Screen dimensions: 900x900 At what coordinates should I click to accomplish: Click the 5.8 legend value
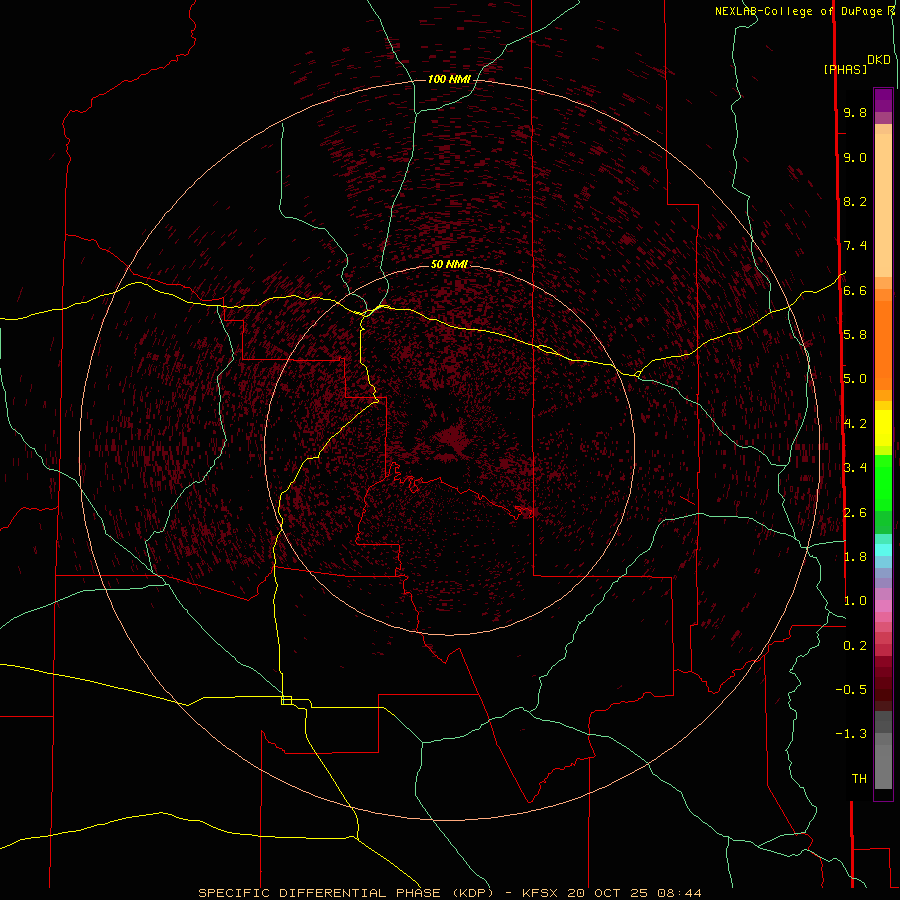(855, 334)
